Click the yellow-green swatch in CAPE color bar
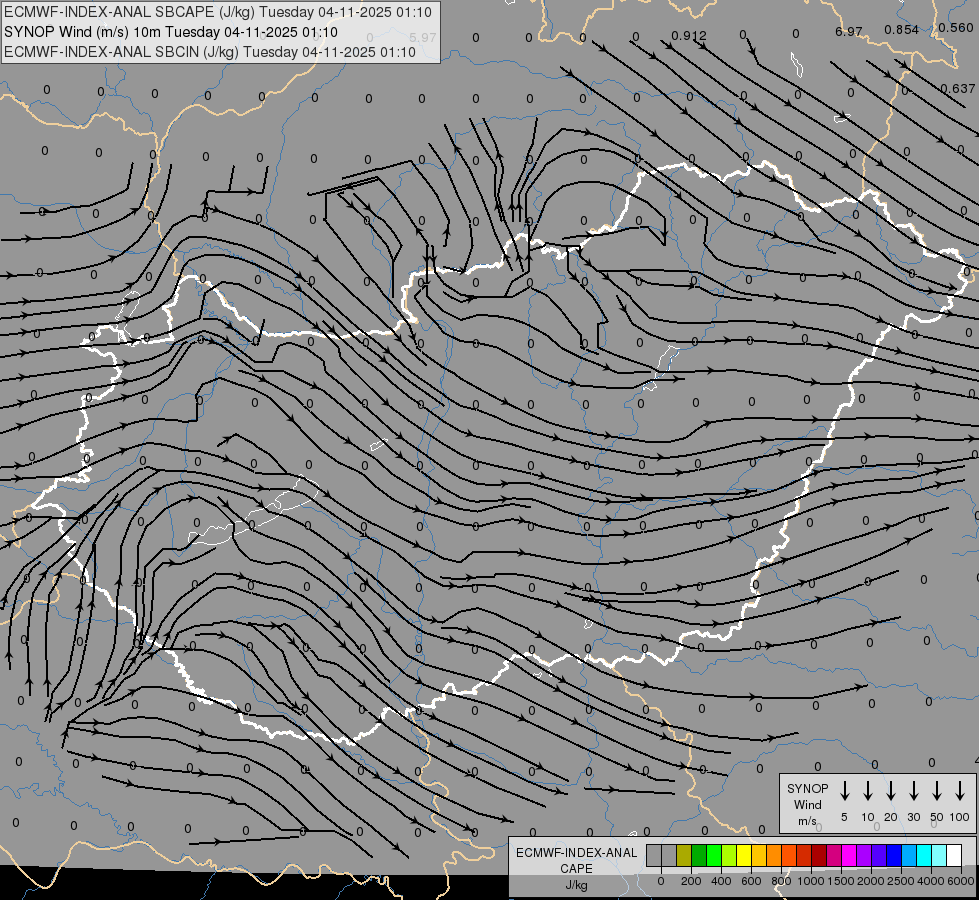Image resolution: width=979 pixels, height=900 pixels. [729, 856]
